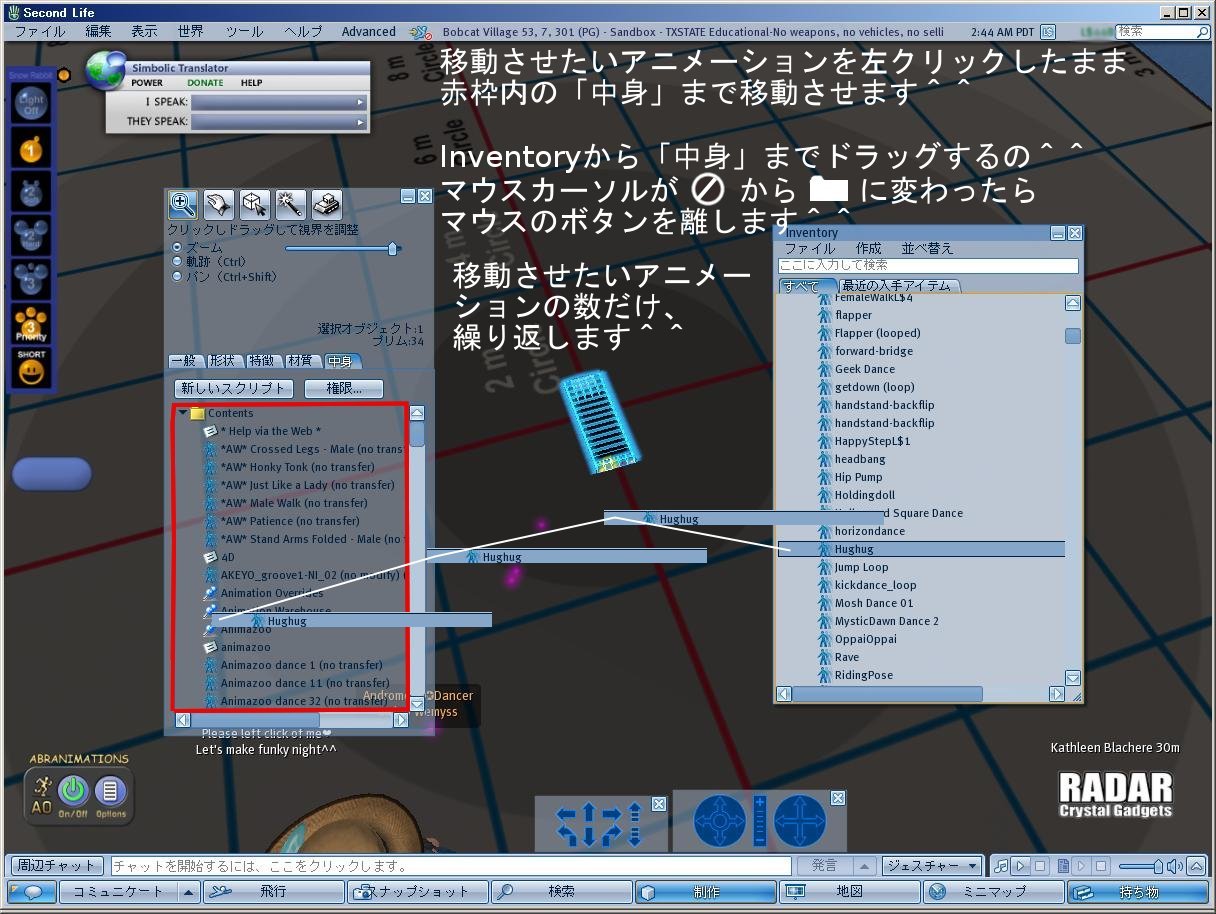1216x914 pixels.
Task: Stop the music stream
Action: coord(1040,866)
